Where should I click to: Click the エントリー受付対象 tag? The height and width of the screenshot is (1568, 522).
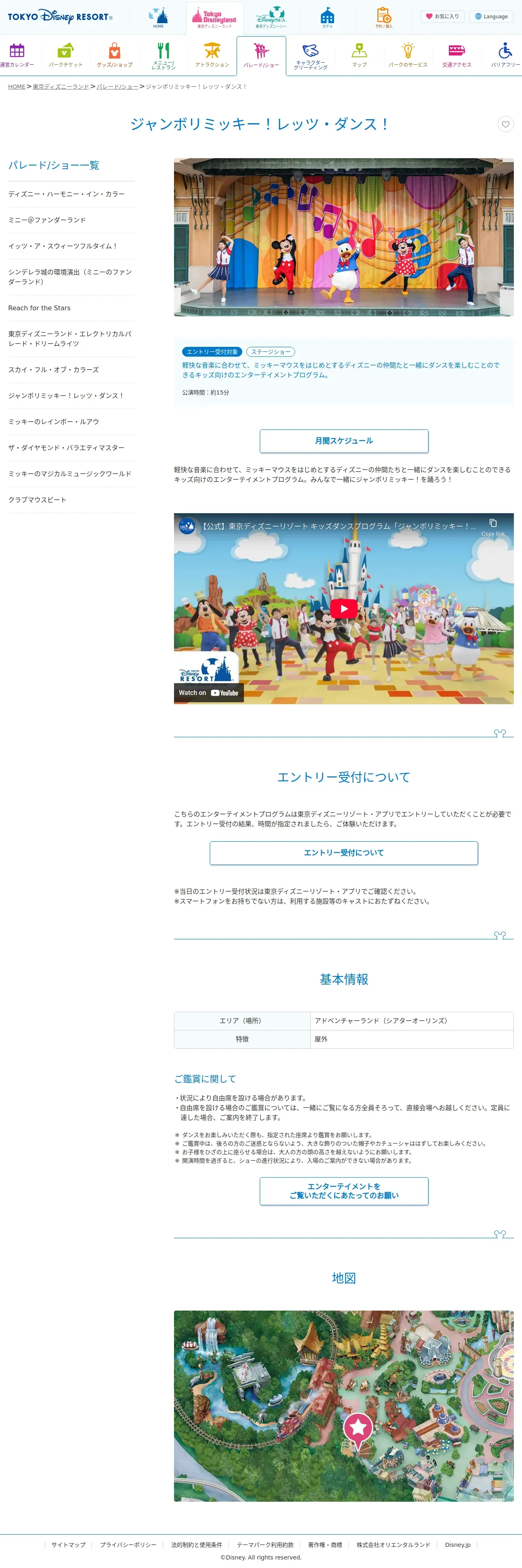(212, 352)
